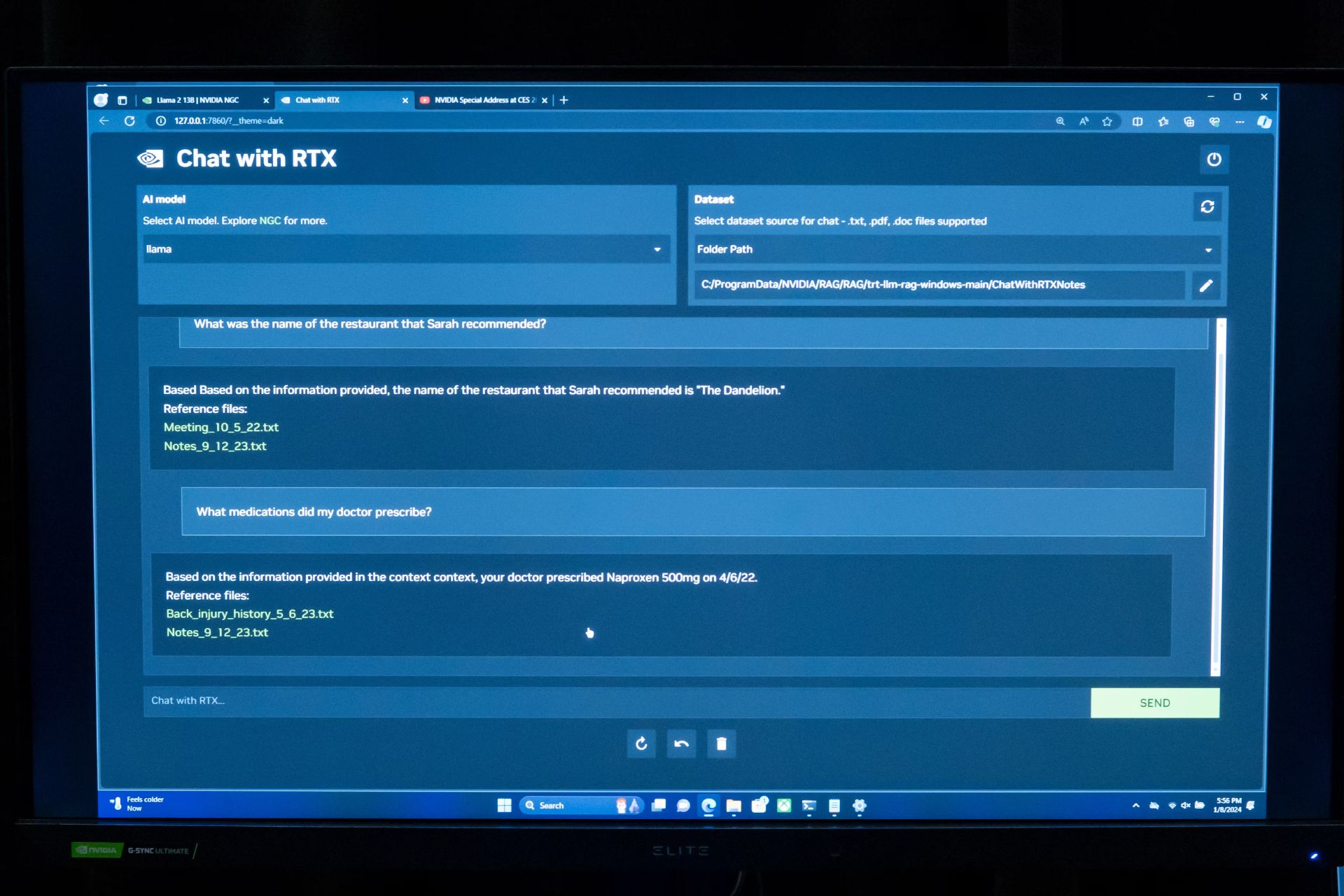Reload the browser page

(129, 121)
